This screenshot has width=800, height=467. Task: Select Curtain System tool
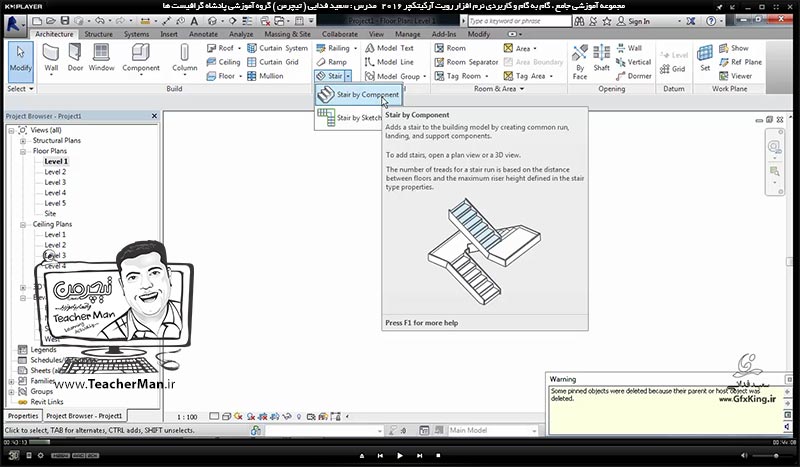point(278,48)
